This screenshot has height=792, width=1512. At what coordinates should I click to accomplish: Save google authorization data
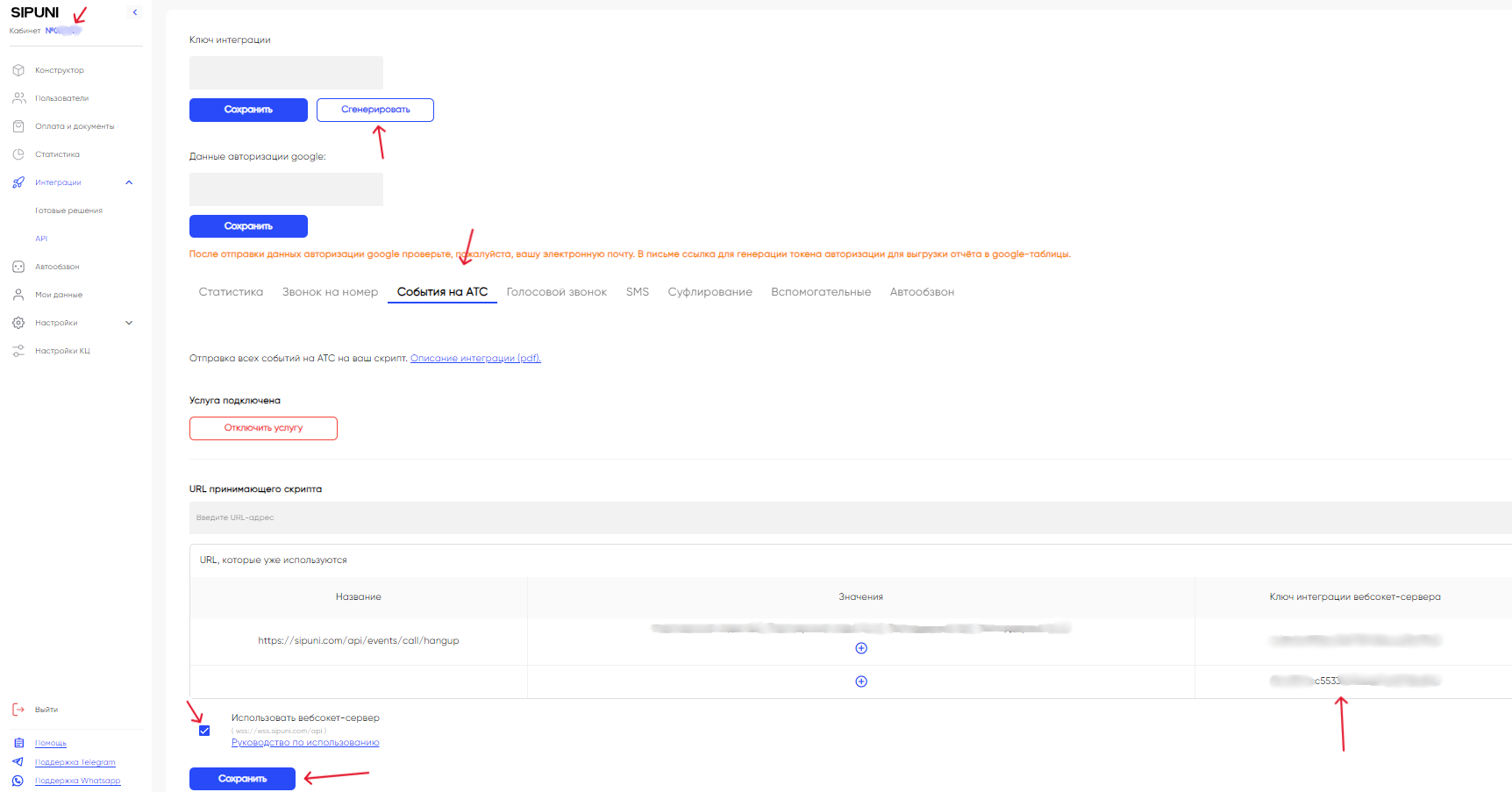(x=248, y=226)
